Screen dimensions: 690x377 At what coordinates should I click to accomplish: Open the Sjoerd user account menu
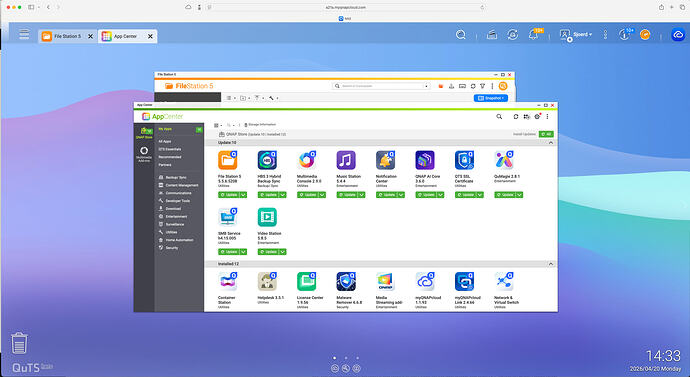(x=576, y=34)
